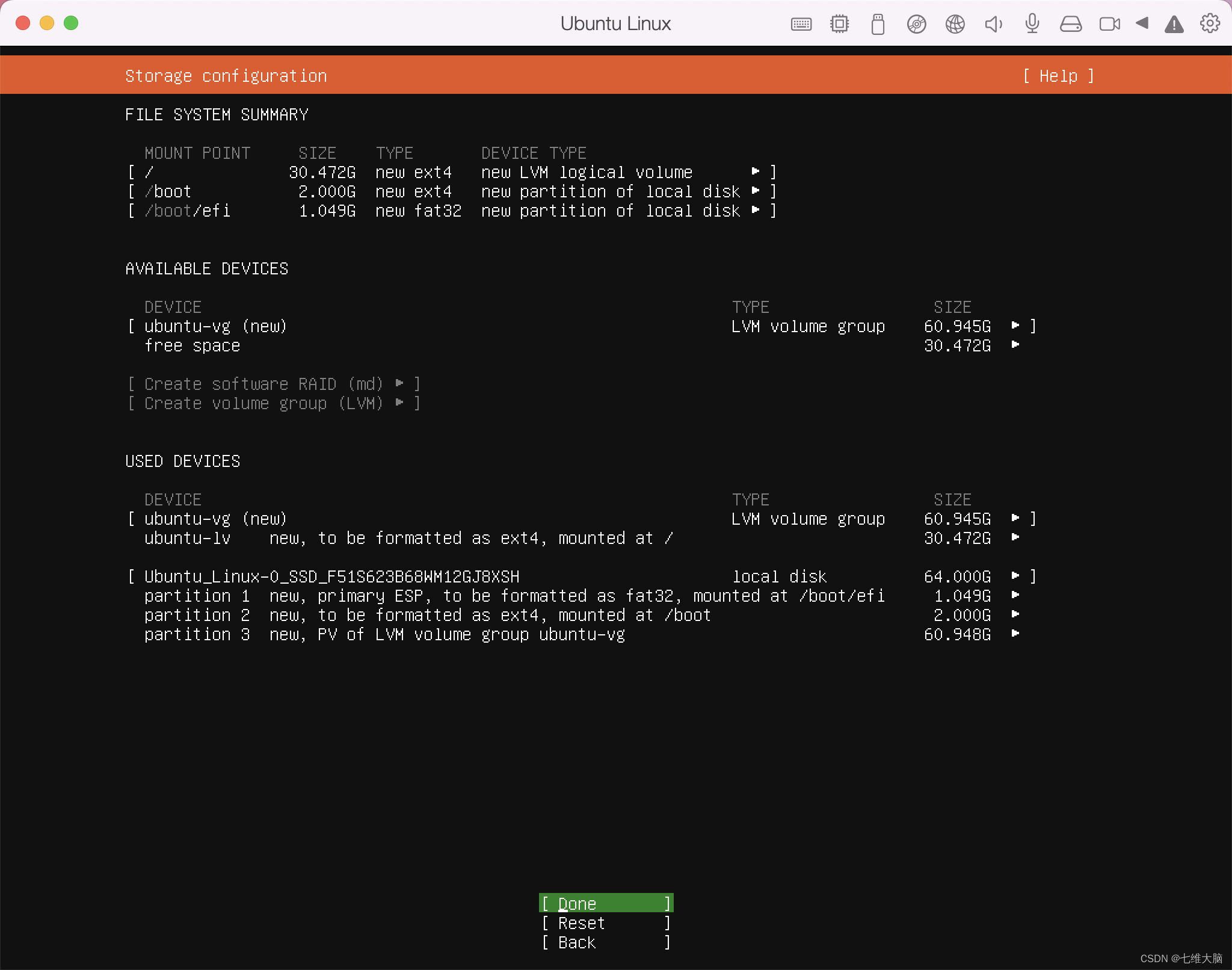Click the left-pointing triangle toolbar icon

[x=1142, y=23]
